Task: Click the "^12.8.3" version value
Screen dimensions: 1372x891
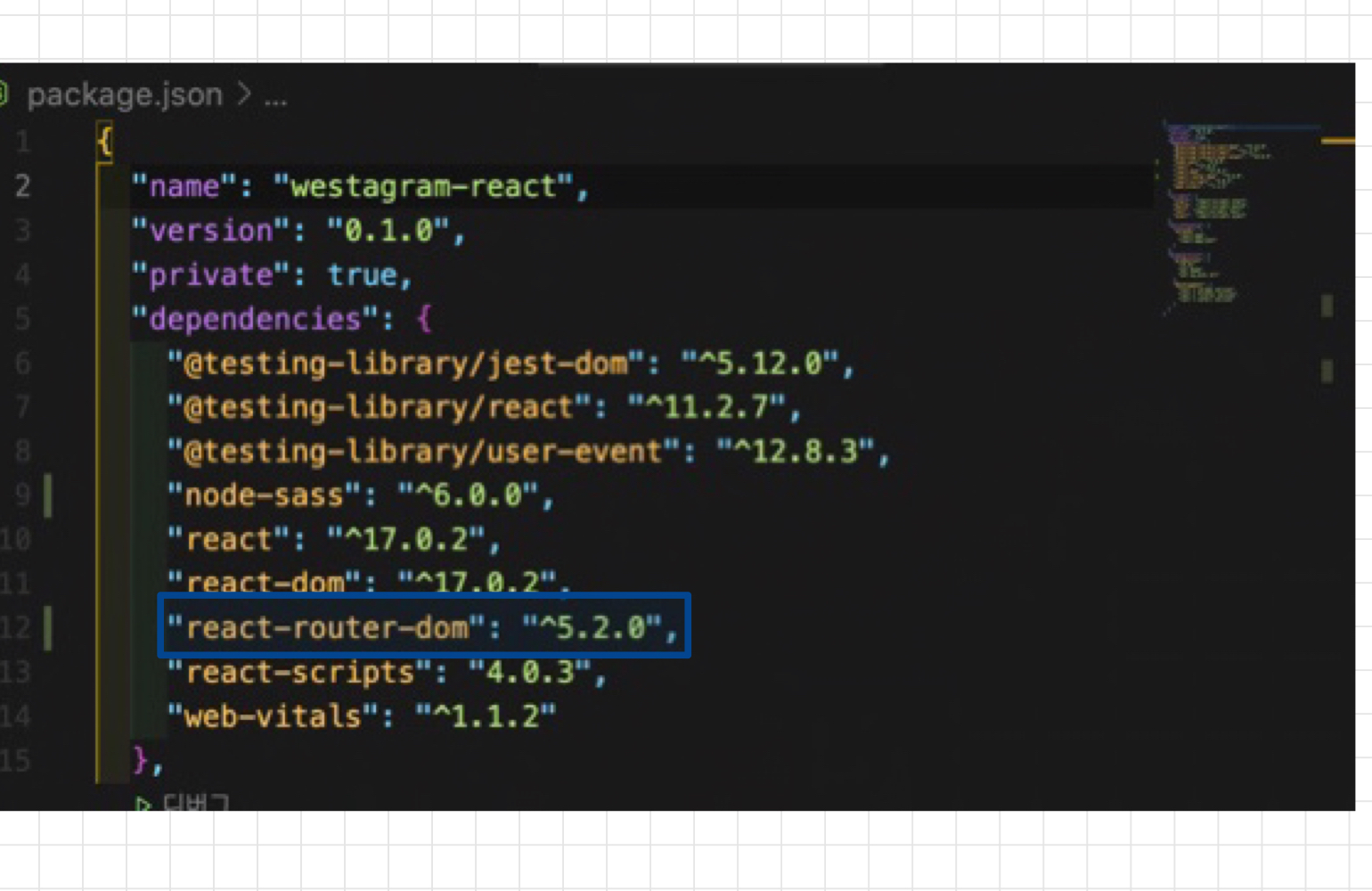Action: tap(796, 452)
